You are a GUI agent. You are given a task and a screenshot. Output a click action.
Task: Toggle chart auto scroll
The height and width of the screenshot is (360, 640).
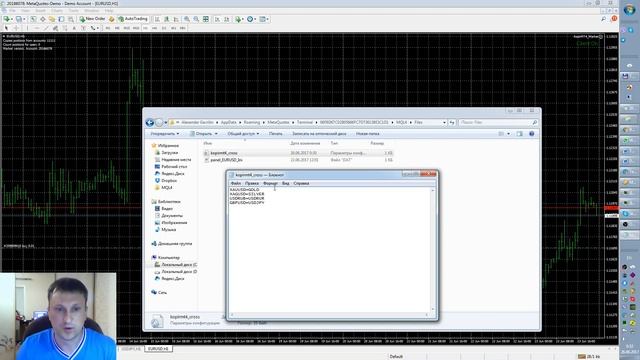tap(217, 19)
